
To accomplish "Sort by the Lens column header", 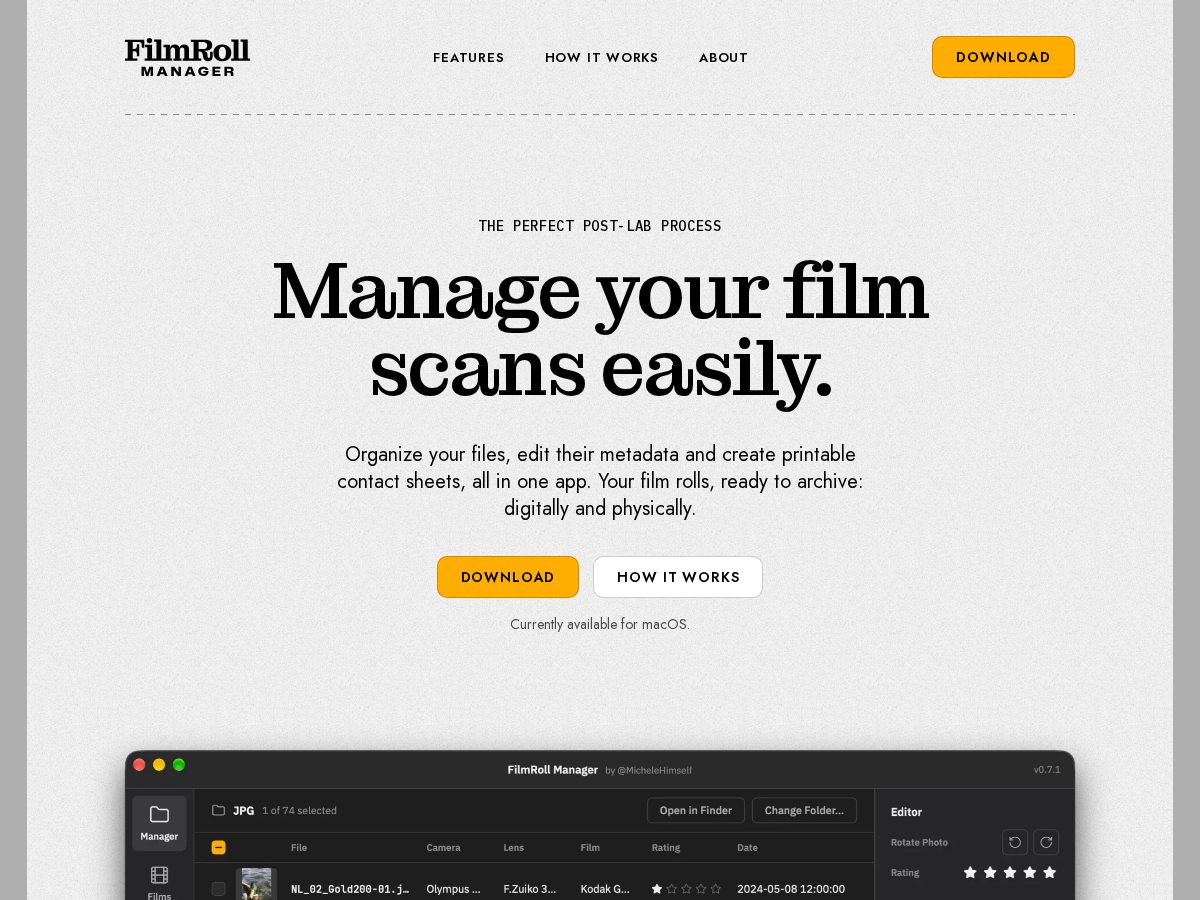I will [513, 847].
